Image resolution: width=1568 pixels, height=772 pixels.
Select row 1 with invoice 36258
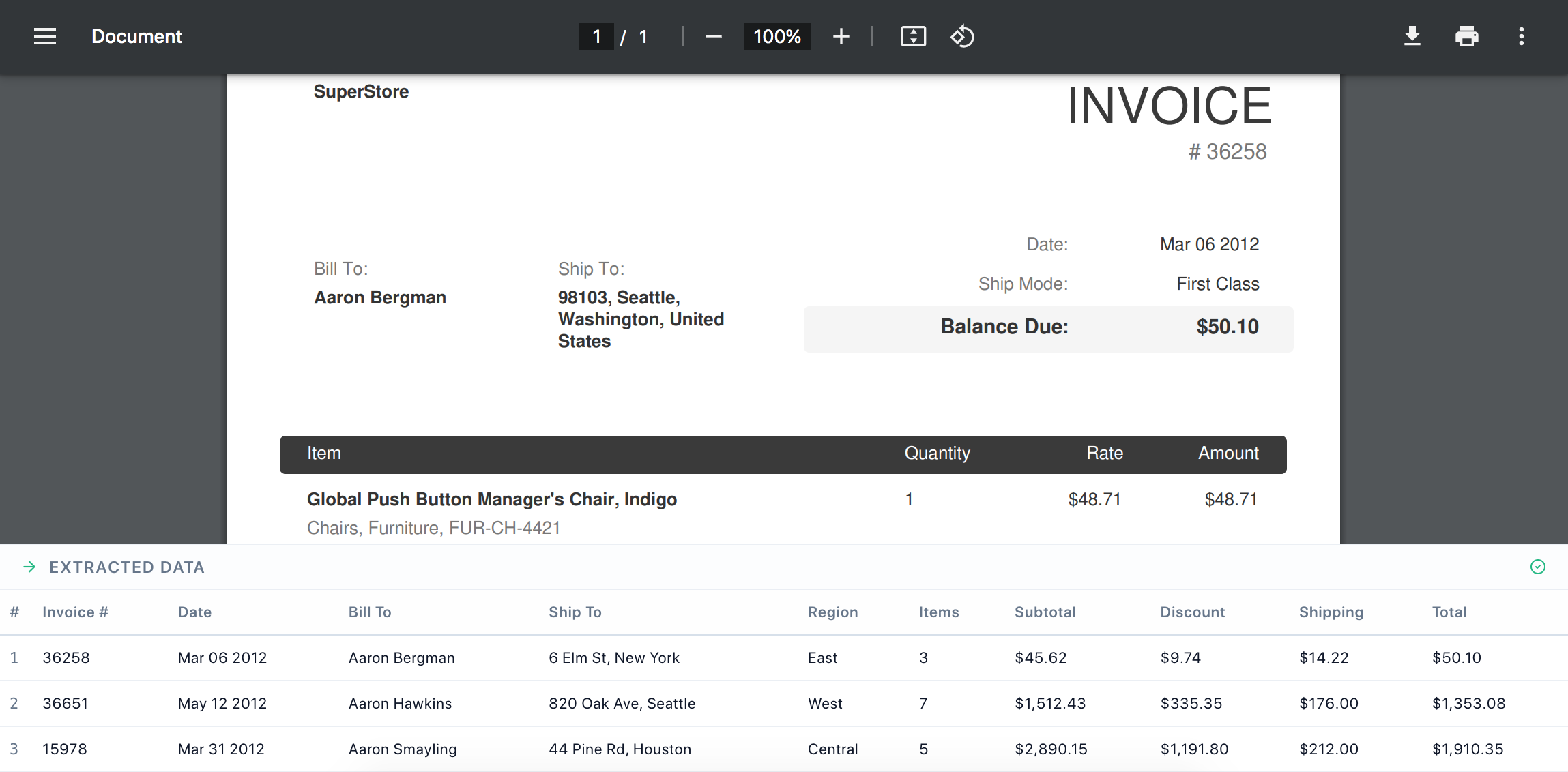coord(784,657)
